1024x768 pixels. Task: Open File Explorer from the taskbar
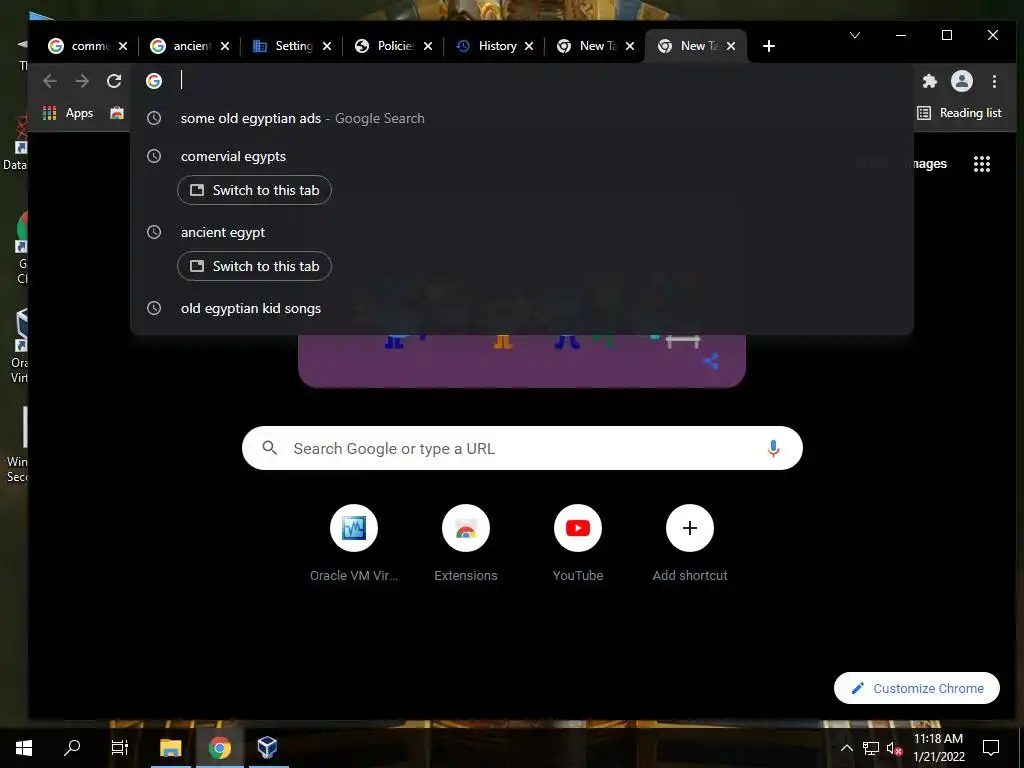click(170, 747)
